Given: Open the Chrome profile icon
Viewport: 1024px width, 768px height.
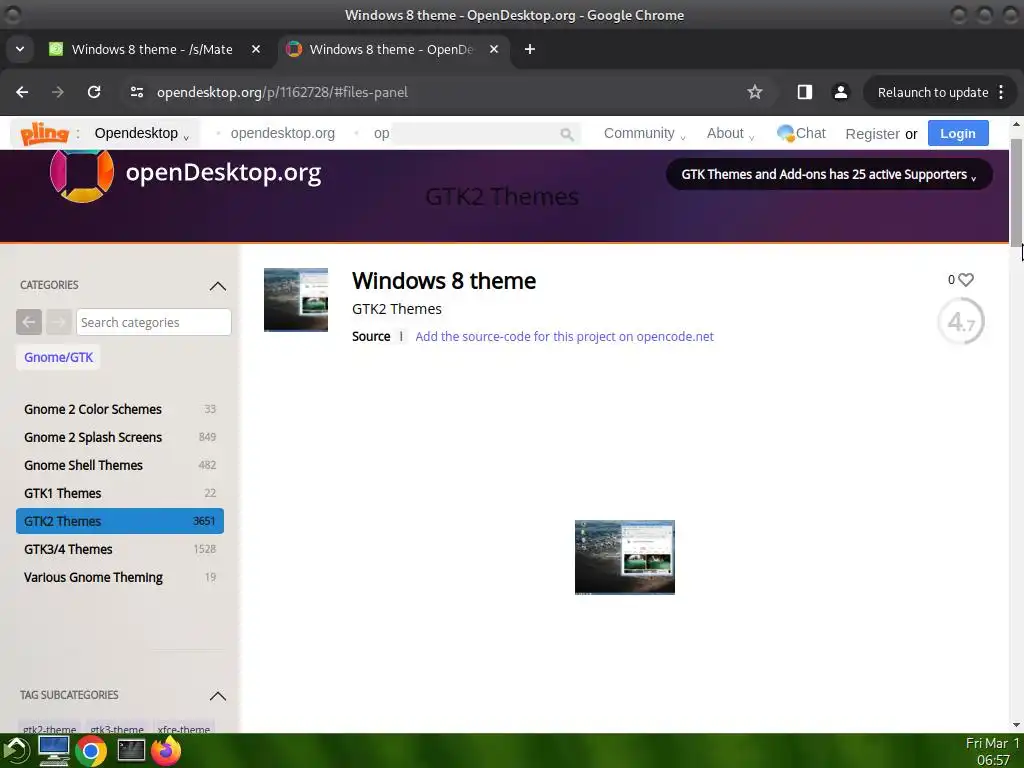Looking at the screenshot, I should tap(840, 92).
